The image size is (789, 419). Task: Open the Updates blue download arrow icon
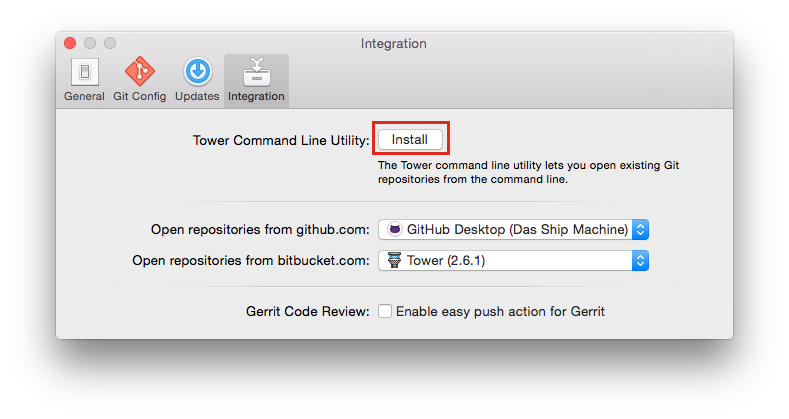click(197, 72)
